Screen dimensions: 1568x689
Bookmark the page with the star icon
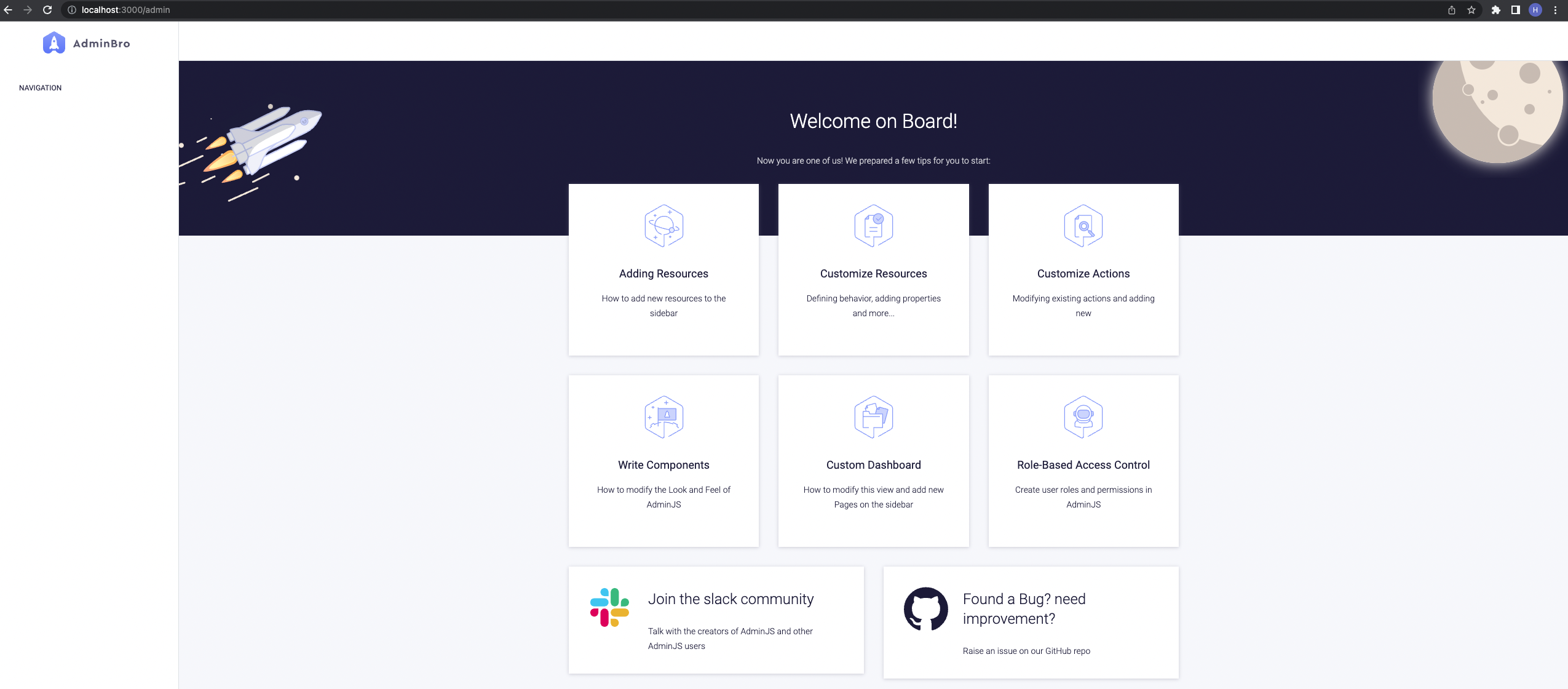pyautogui.click(x=1471, y=10)
